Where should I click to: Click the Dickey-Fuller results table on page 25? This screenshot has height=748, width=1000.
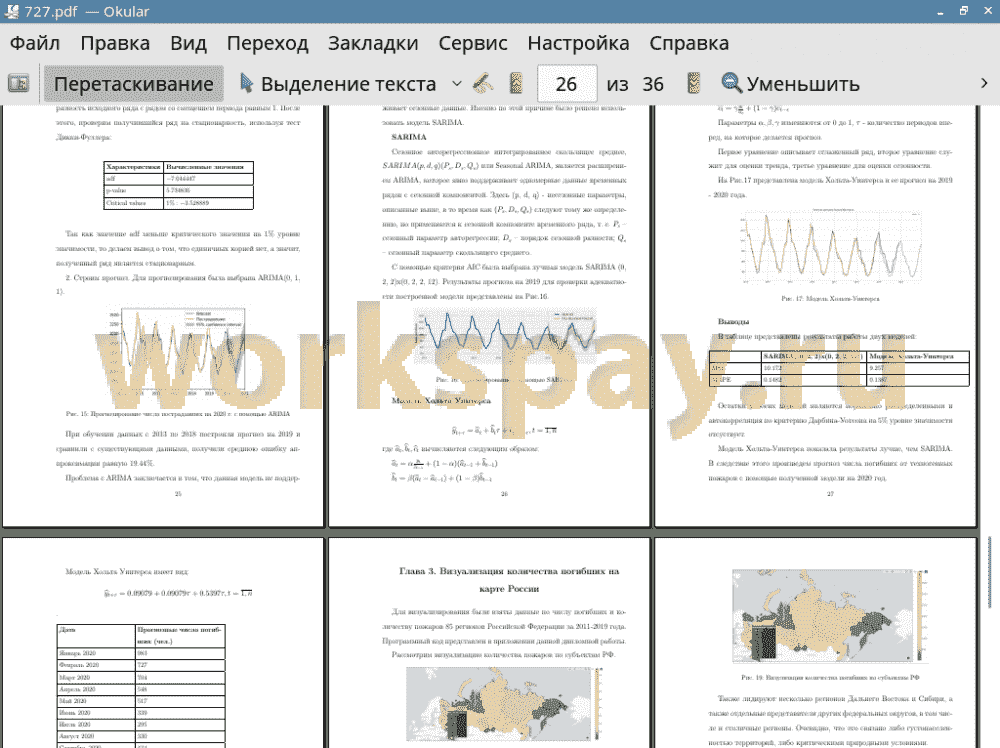coord(179,185)
